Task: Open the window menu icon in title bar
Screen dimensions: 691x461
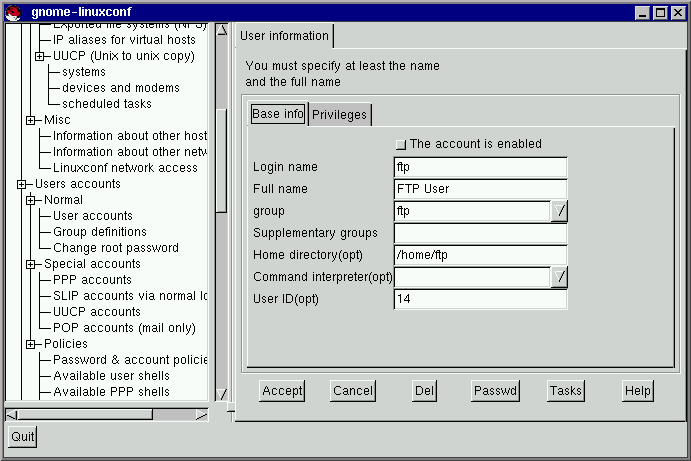Action: click(x=13, y=12)
